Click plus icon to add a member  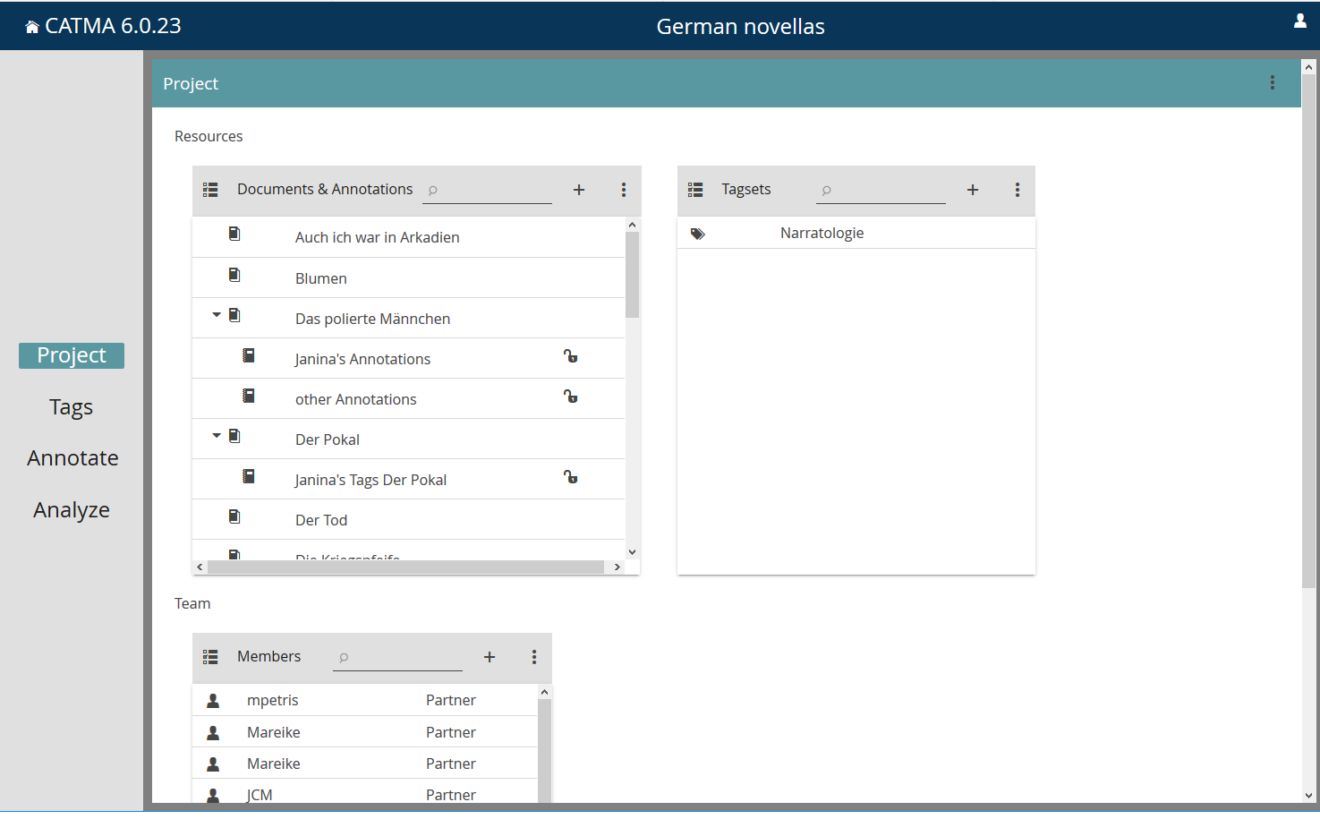pos(489,657)
